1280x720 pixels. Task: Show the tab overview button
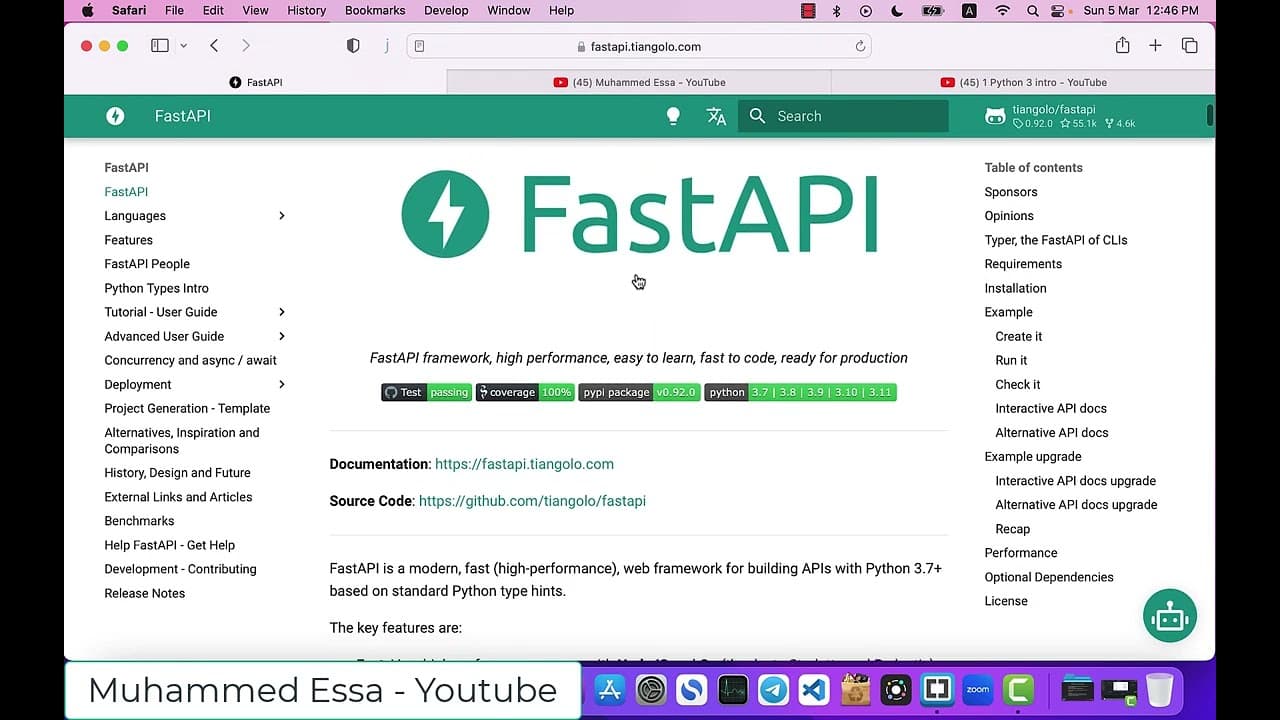coord(1189,46)
